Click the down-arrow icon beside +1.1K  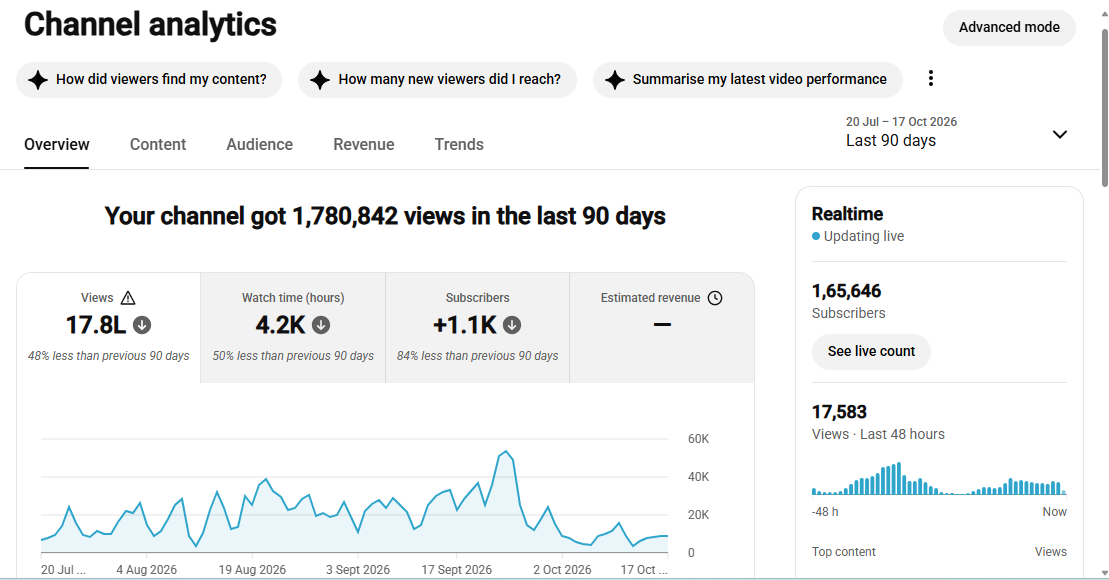click(x=512, y=325)
